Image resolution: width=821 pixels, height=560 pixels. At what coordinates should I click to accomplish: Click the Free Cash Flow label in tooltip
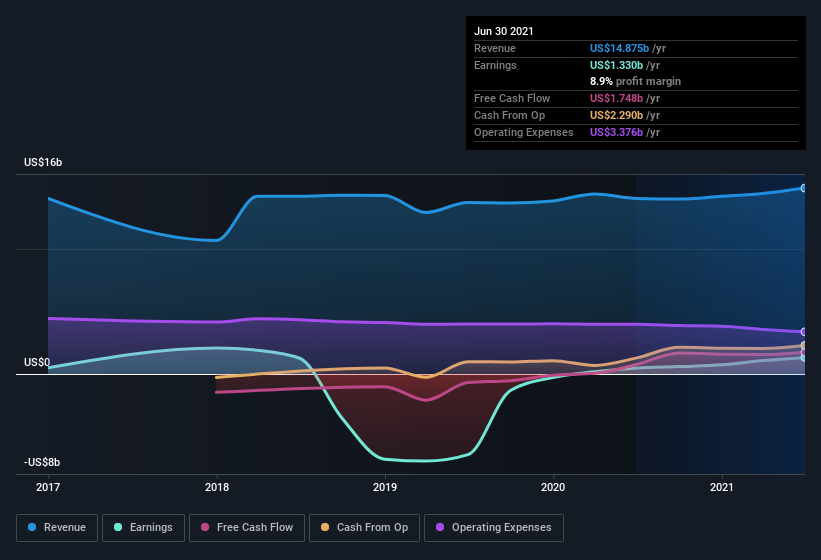[512, 98]
